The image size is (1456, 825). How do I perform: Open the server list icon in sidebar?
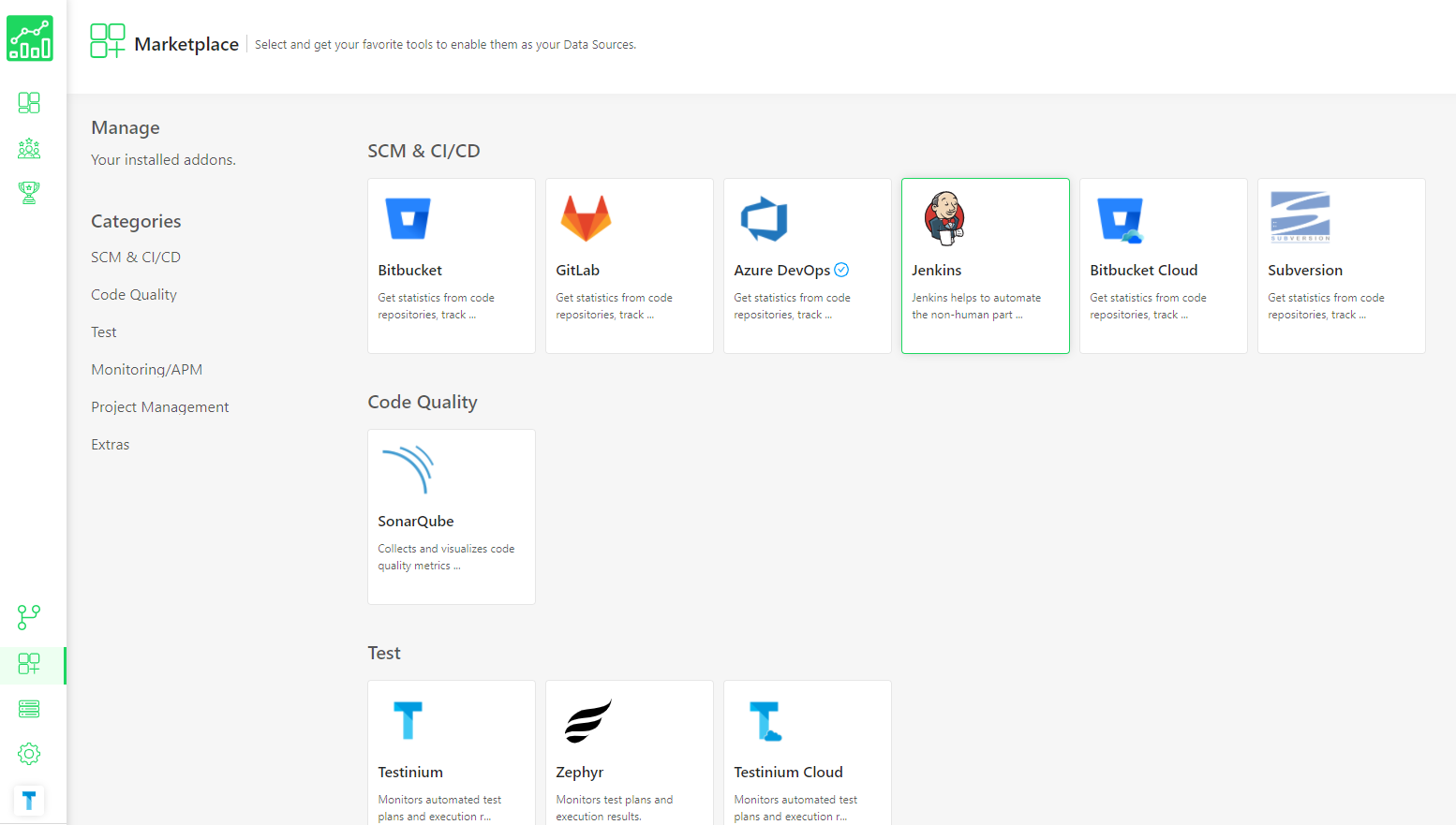click(x=29, y=709)
